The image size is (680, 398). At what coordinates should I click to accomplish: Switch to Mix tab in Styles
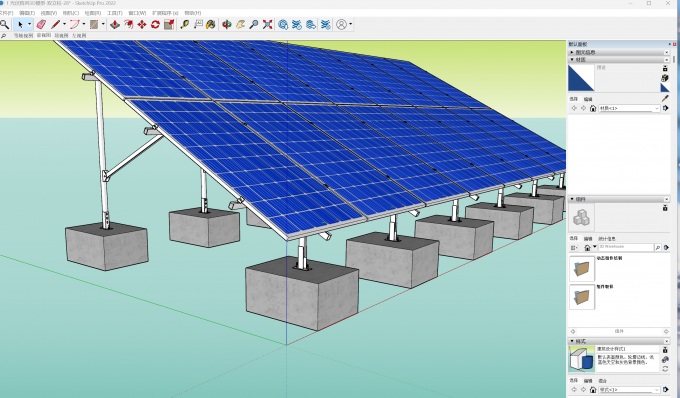coord(602,381)
